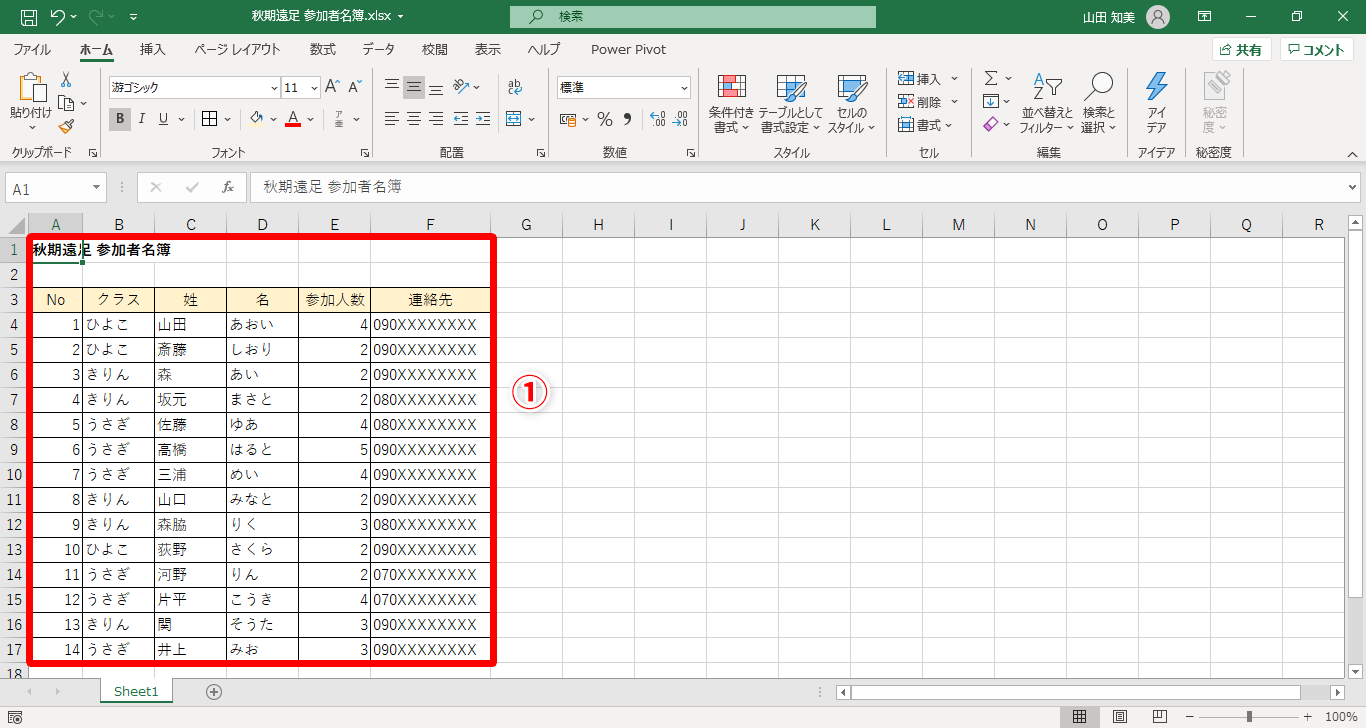Click the Cut scissors icon
This screenshot has height=728, width=1366.
pos(66,80)
